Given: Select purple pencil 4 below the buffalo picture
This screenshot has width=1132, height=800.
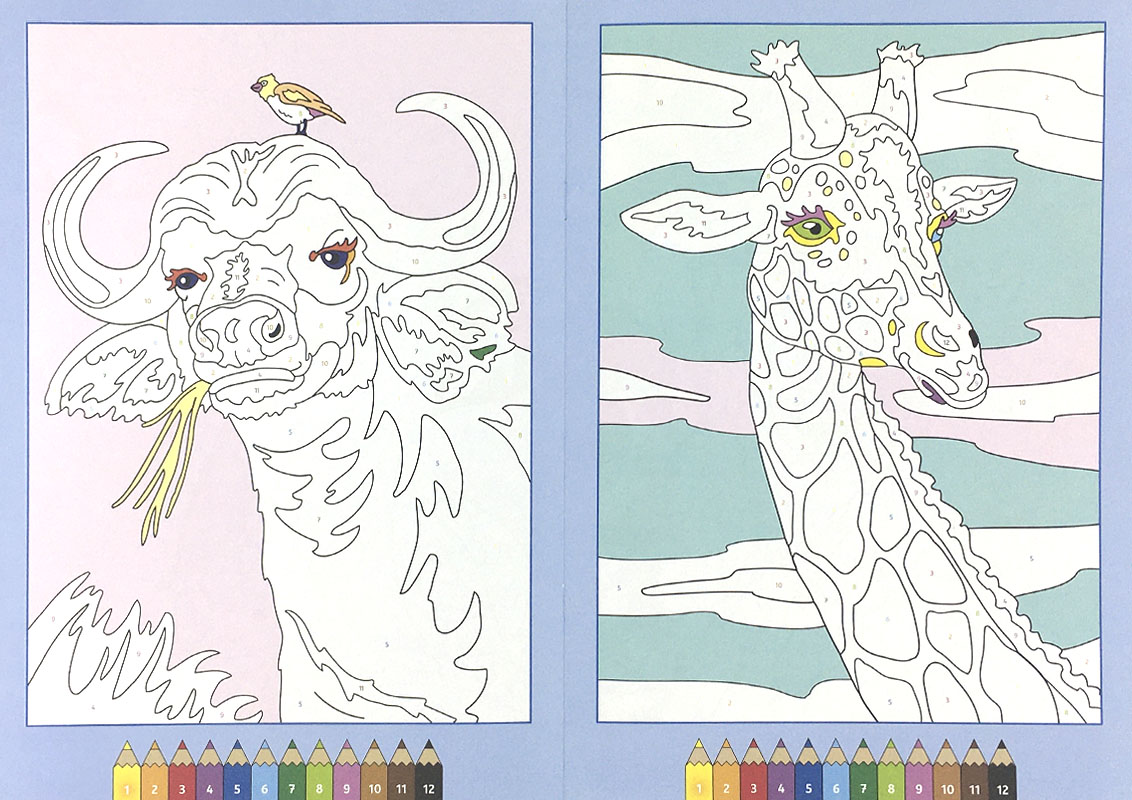Looking at the screenshot, I should pos(209,770).
